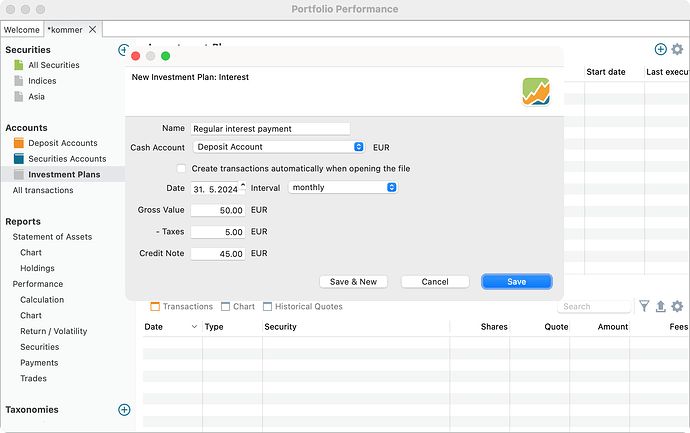This screenshot has width=690, height=433.
Task: Click the blue Securities Accounts icon
Action: (18, 159)
